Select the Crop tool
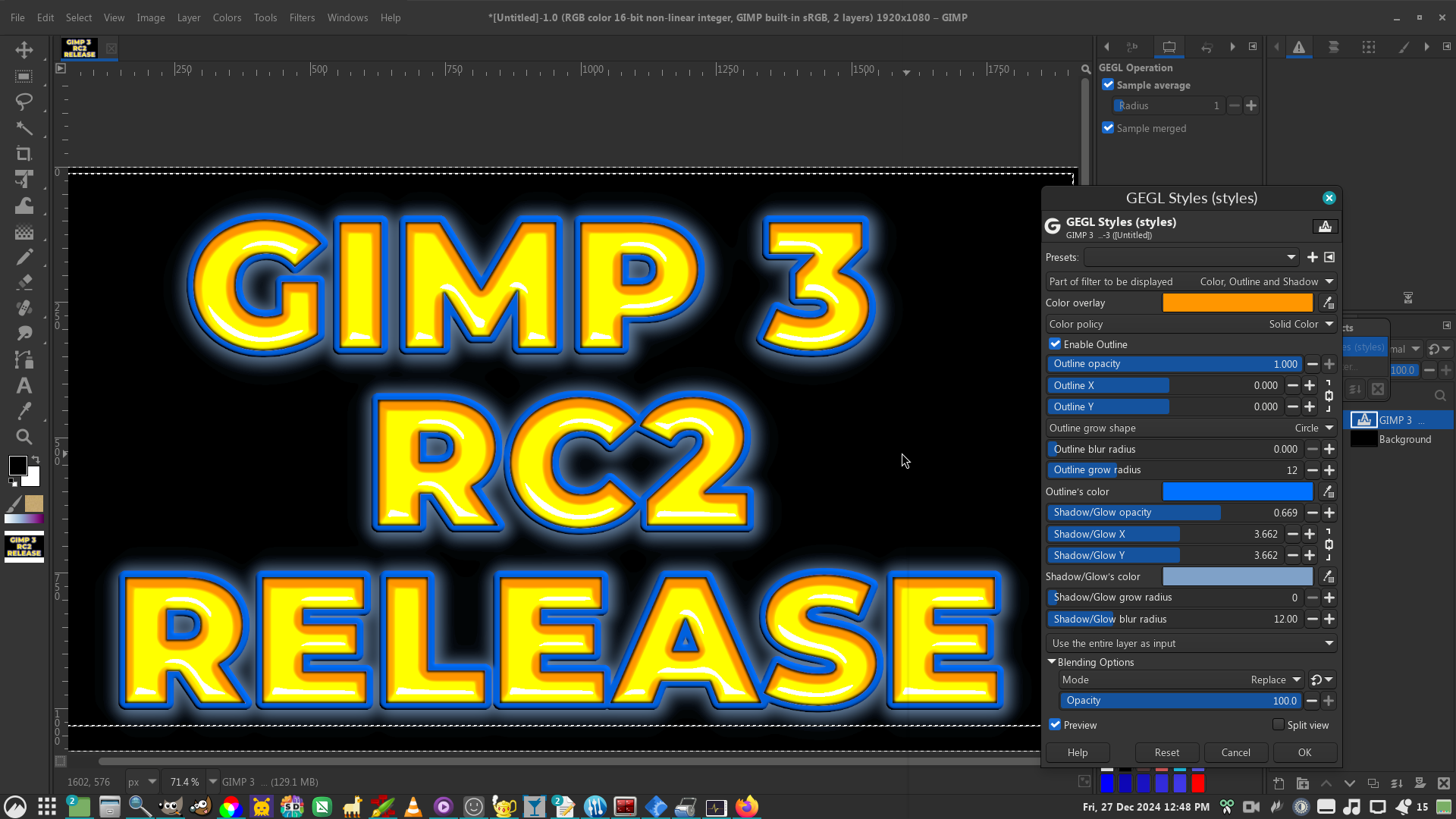This screenshot has width=1456, height=819. (x=24, y=153)
